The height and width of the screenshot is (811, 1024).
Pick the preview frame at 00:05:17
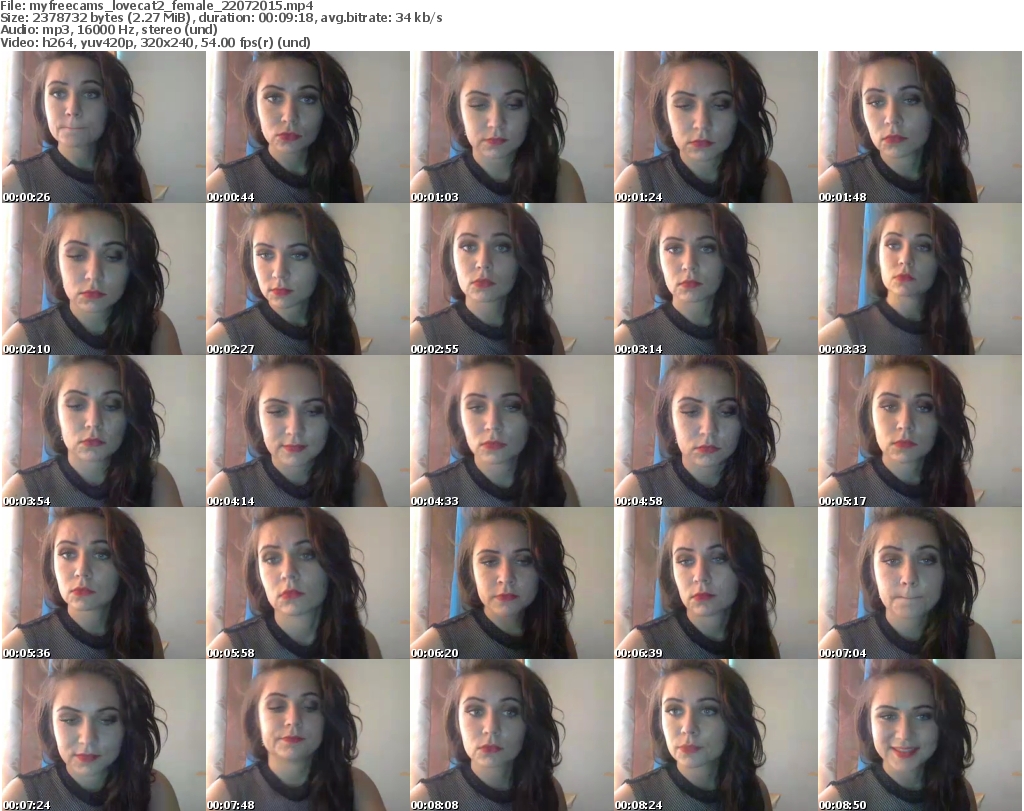tap(920, 432)
